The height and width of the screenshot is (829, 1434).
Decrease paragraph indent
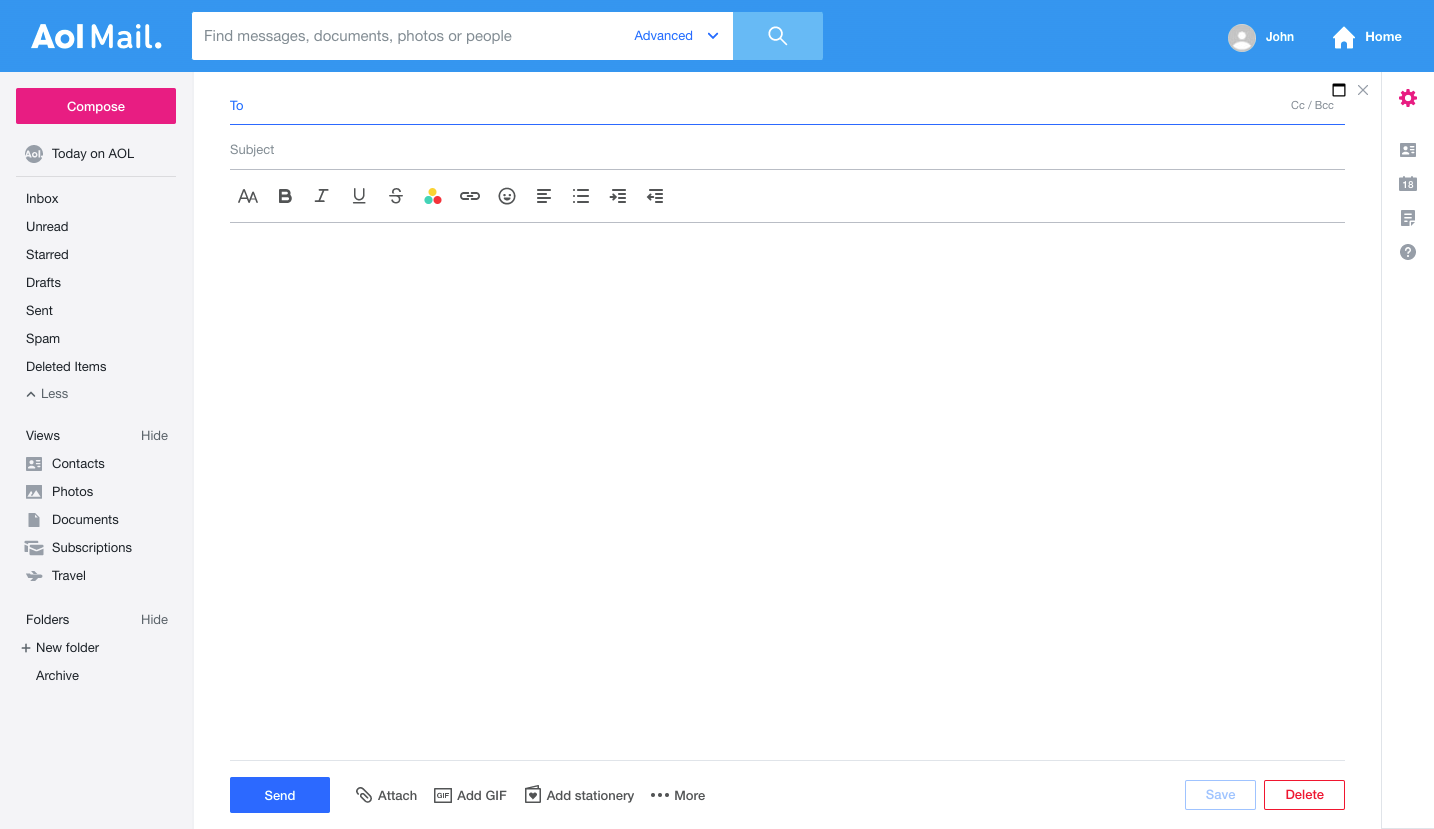pos(655,197)
